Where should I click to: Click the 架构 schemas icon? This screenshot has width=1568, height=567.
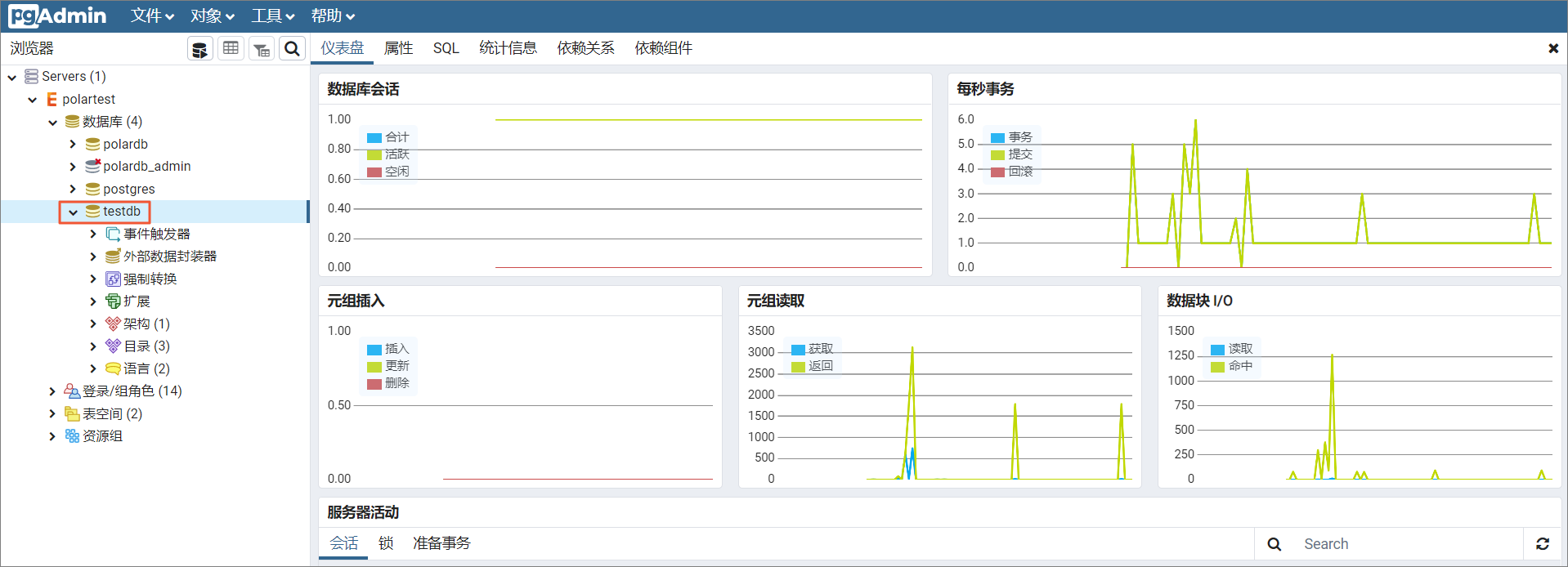coord(113,324)
